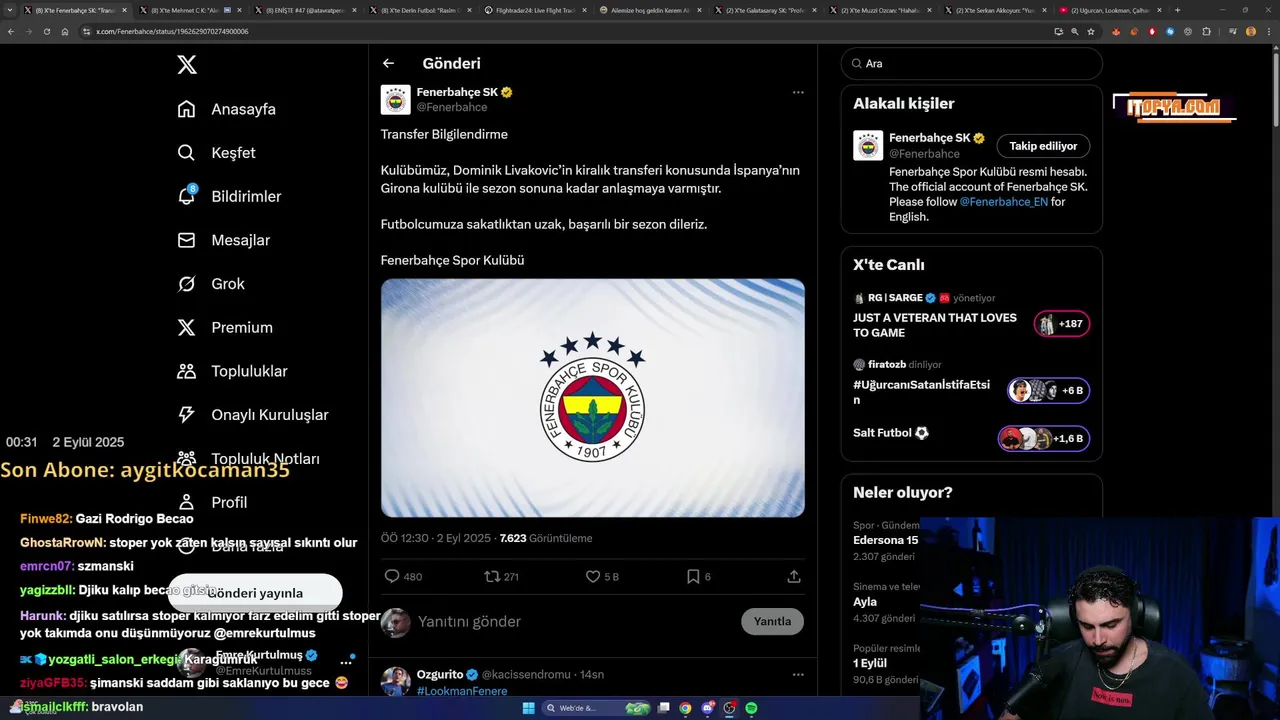Open the post timestamp ÖÖ 12:30 · 2 Eyl 2025
This screenshot has width=1280, height=720.
tap(436, 538)
